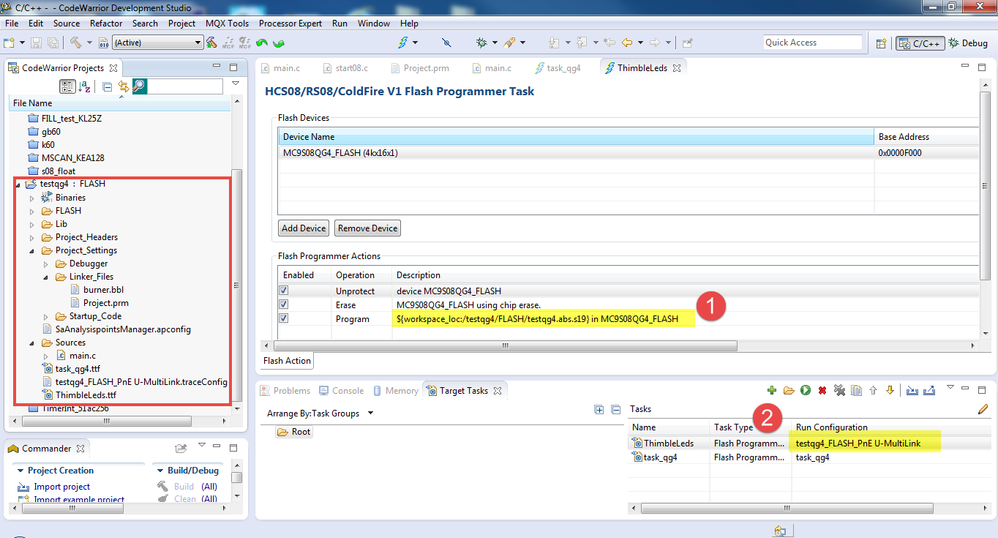Click the gray move task up arrow
Screen dimensions: 998x538
pos(873,390)
